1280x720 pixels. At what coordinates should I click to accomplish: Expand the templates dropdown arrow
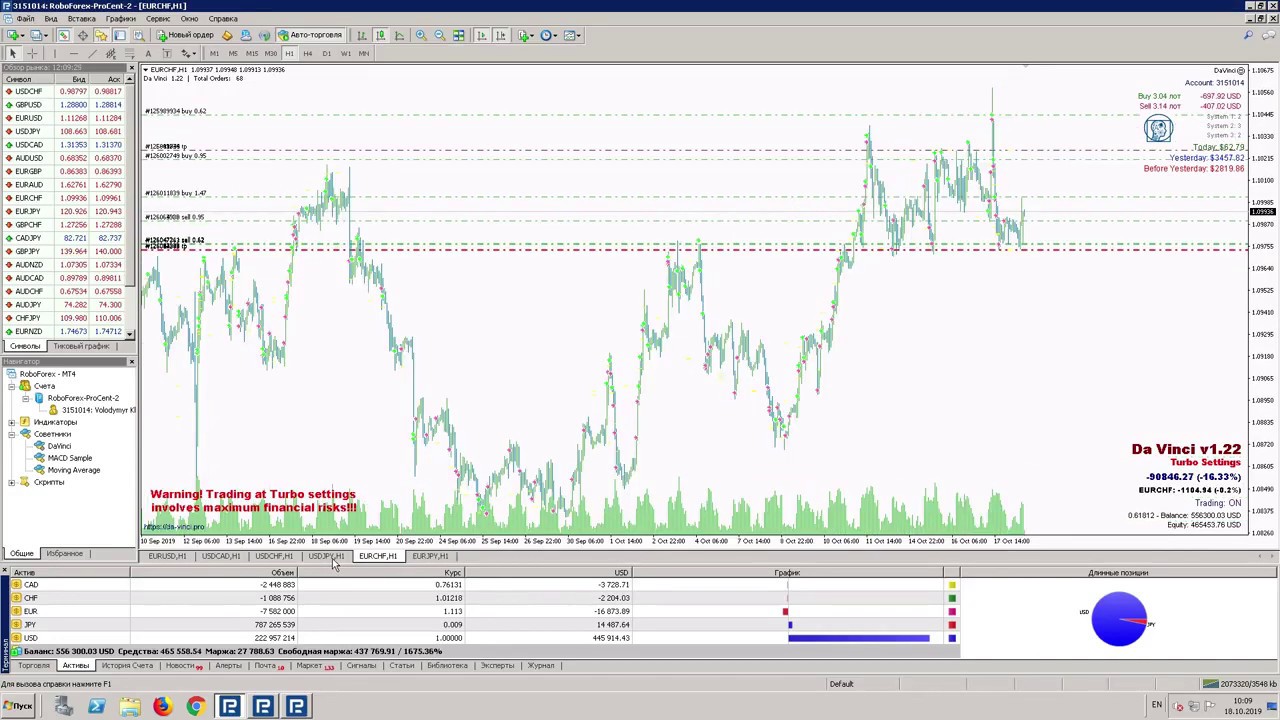[579, 35]
